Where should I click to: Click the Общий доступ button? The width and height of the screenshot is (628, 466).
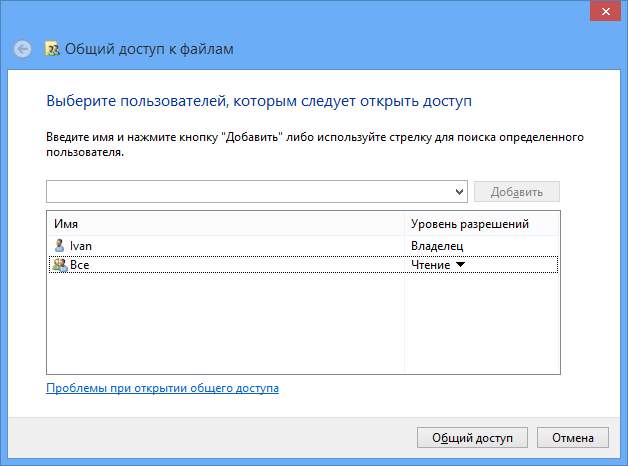point(472,438)
